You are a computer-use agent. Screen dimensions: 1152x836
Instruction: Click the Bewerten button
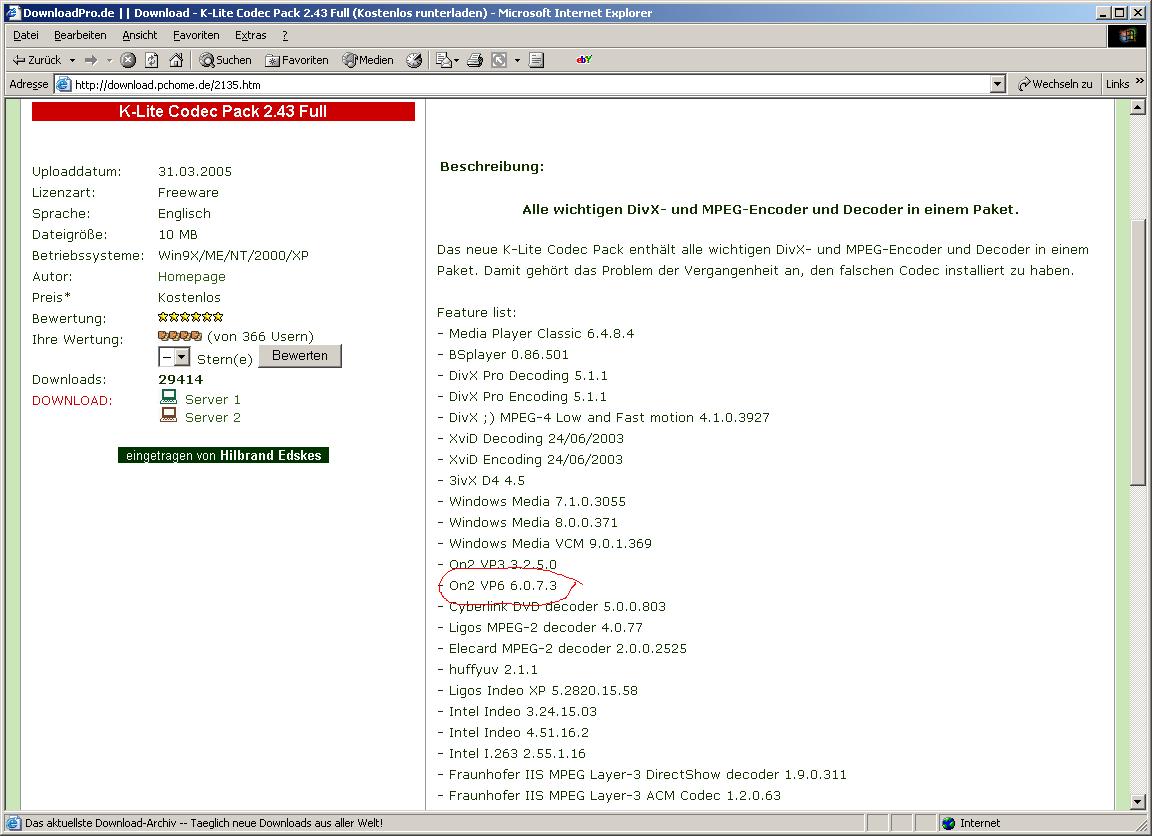point(300,356)
